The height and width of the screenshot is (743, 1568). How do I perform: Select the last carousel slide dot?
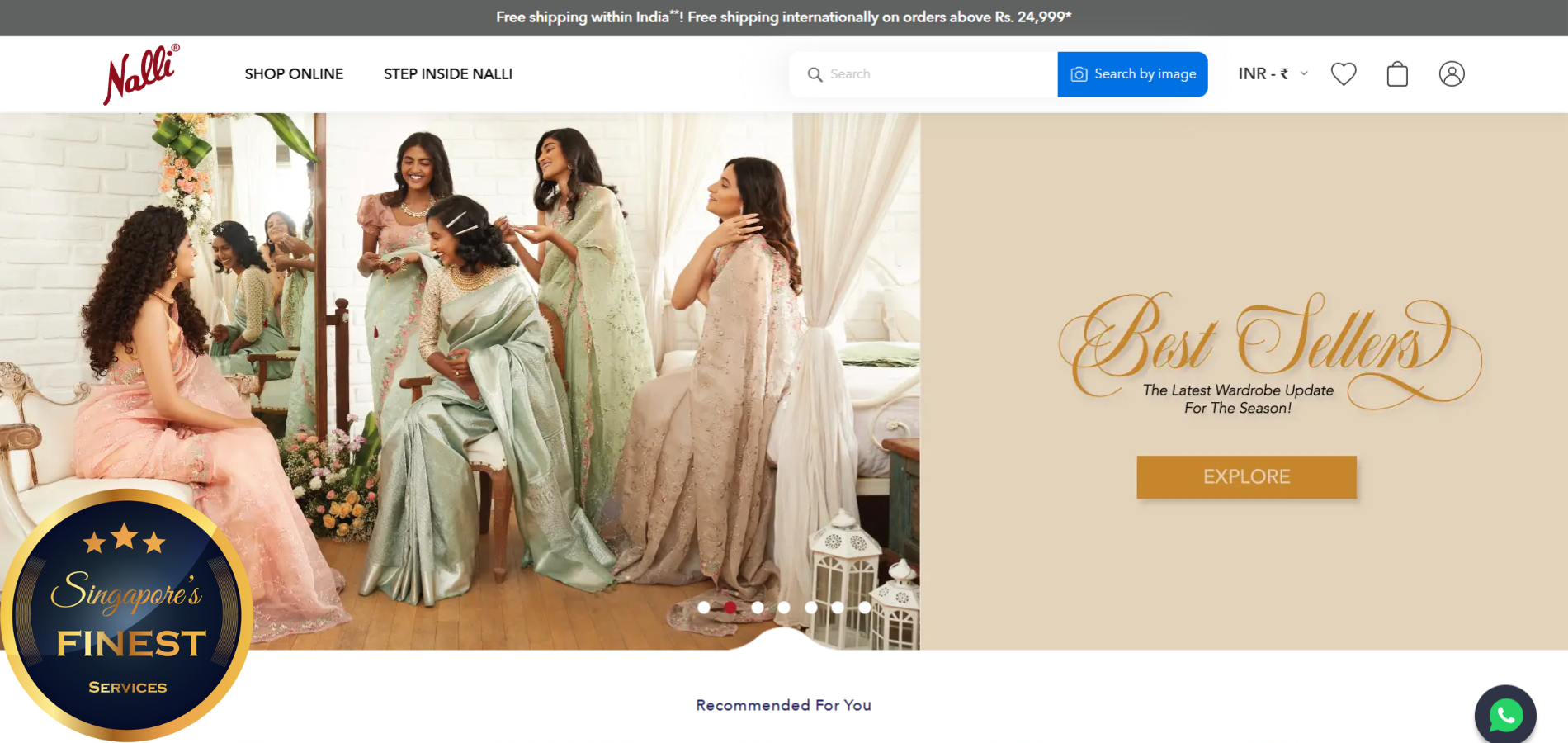(x=864, y=608)
